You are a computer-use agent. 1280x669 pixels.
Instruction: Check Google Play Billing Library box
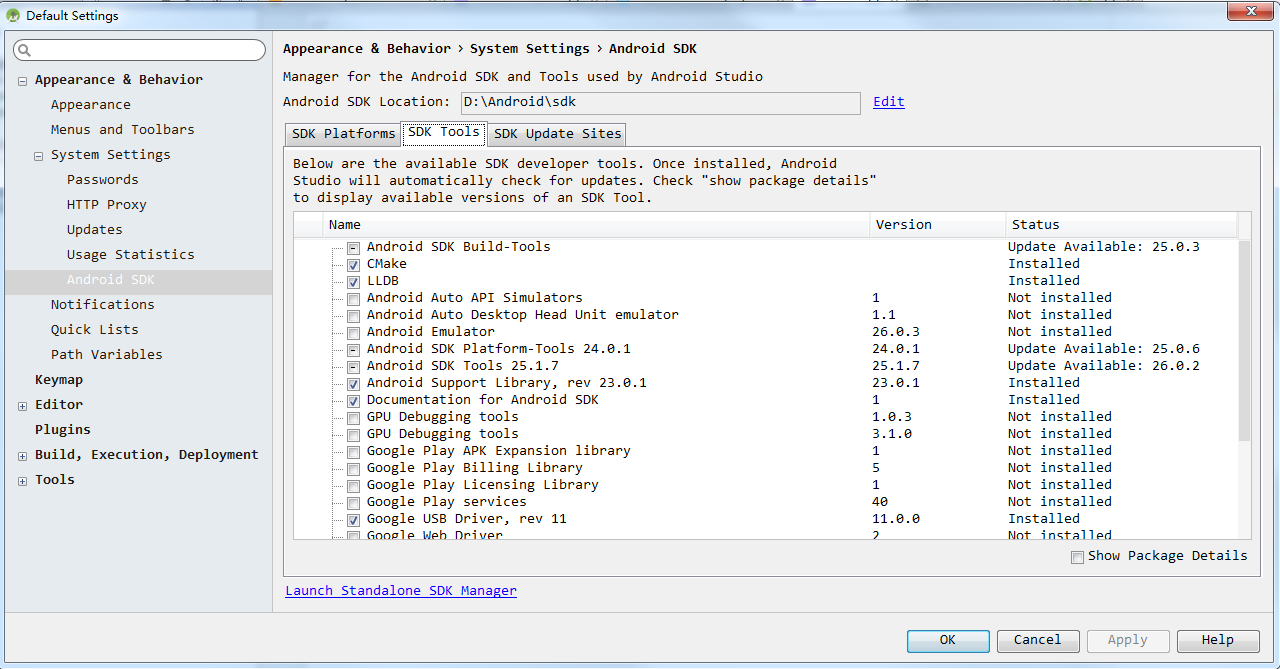click(x=353, y=469)
